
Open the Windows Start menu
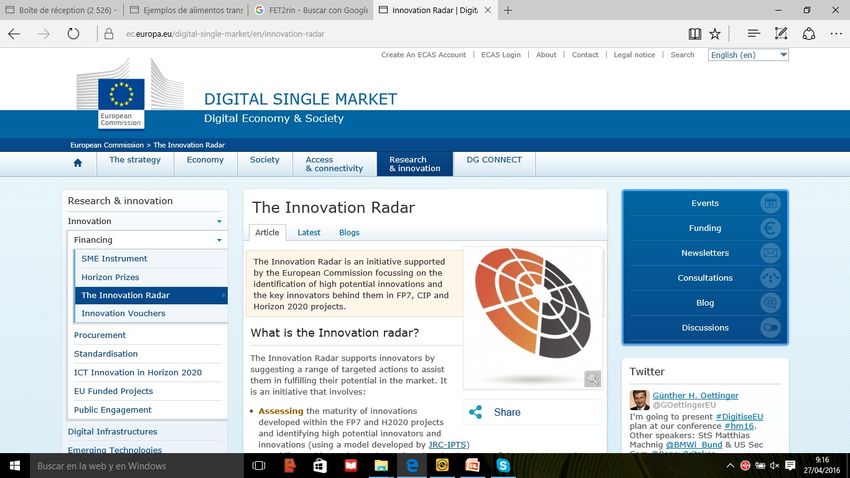[15, 466]
